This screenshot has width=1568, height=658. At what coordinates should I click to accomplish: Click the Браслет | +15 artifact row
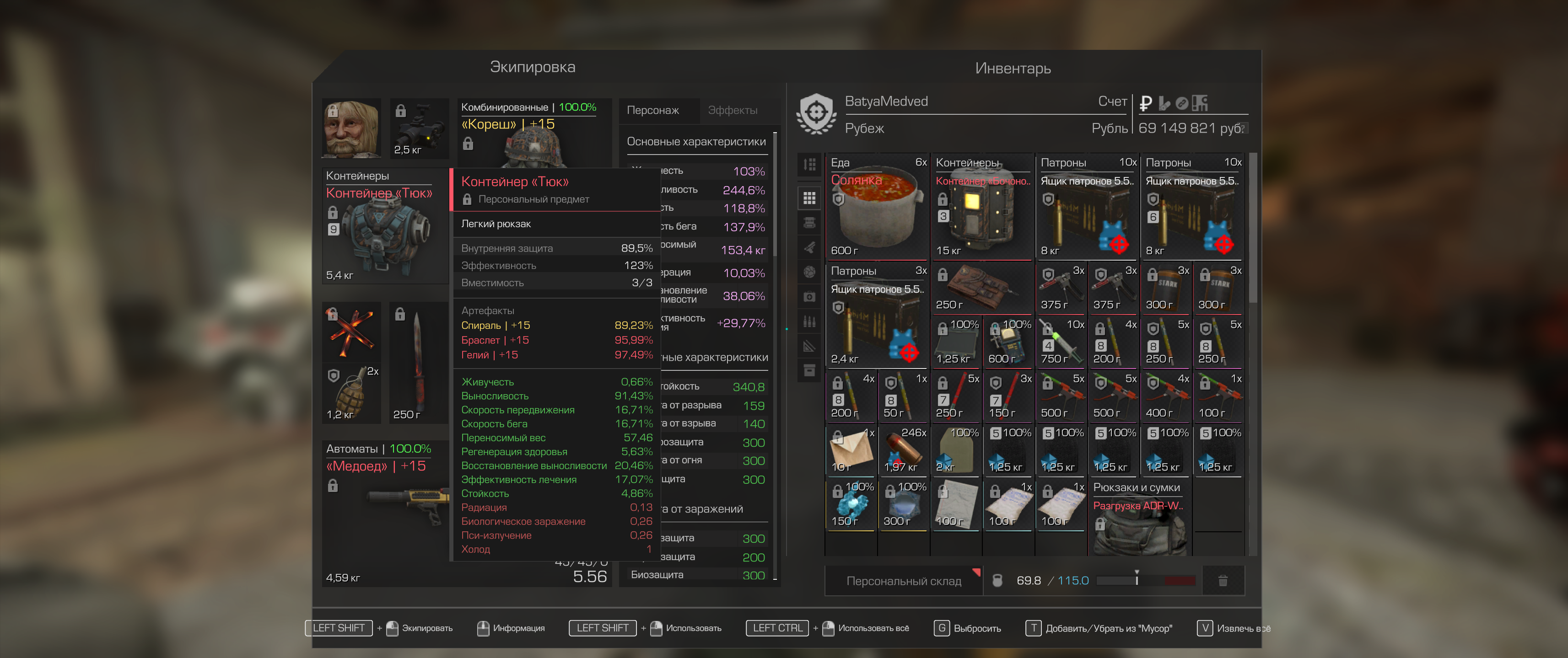coord(556,340)
